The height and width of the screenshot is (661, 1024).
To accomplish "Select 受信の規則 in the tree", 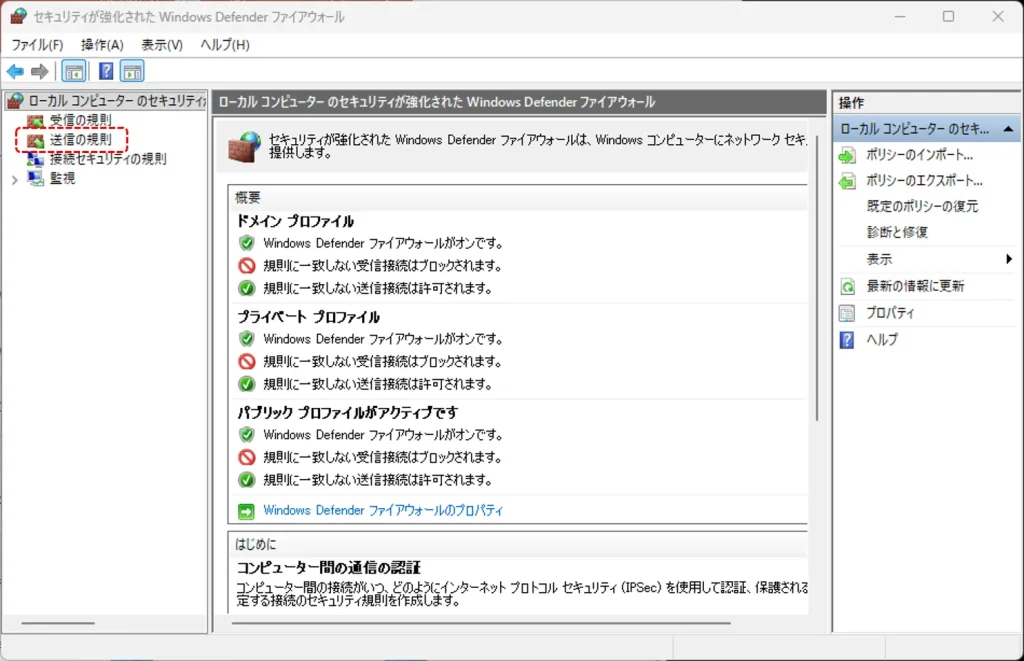I will (x=80, y=121).
